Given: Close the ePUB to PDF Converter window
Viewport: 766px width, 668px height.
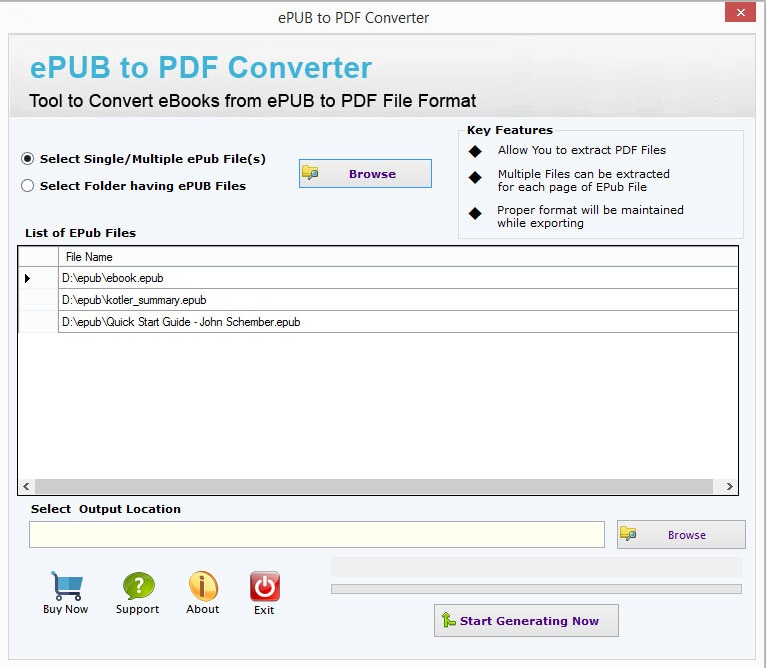Looking at the screenshot, I should coord(740,12).
